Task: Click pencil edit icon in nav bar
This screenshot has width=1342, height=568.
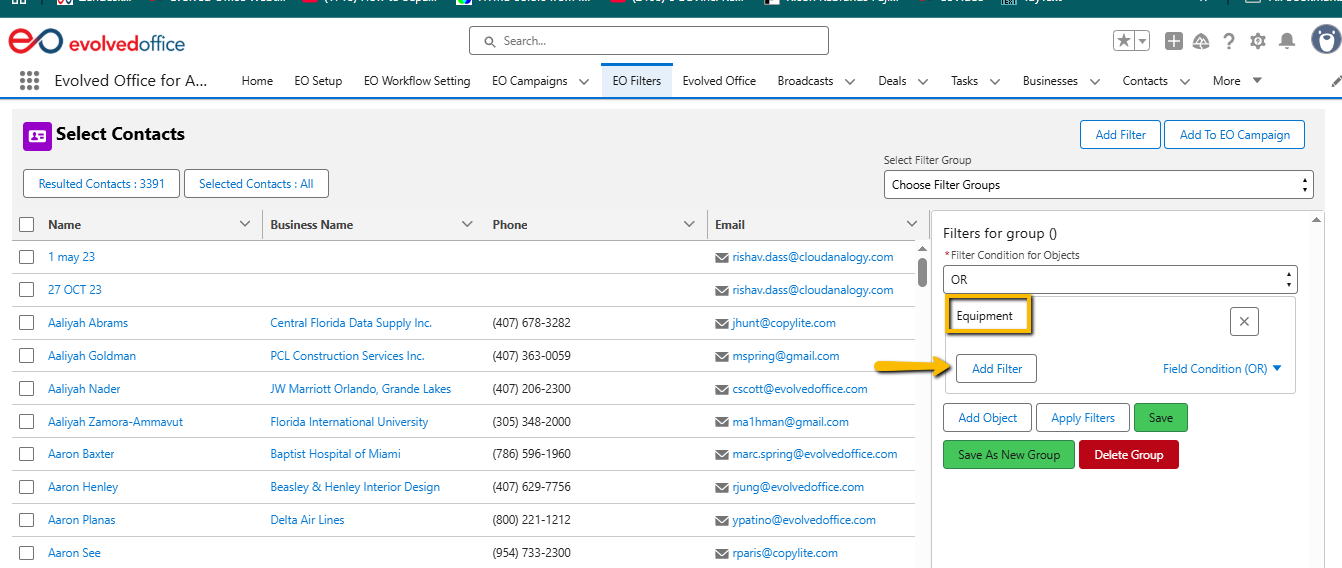Action: coord(1336,81)
